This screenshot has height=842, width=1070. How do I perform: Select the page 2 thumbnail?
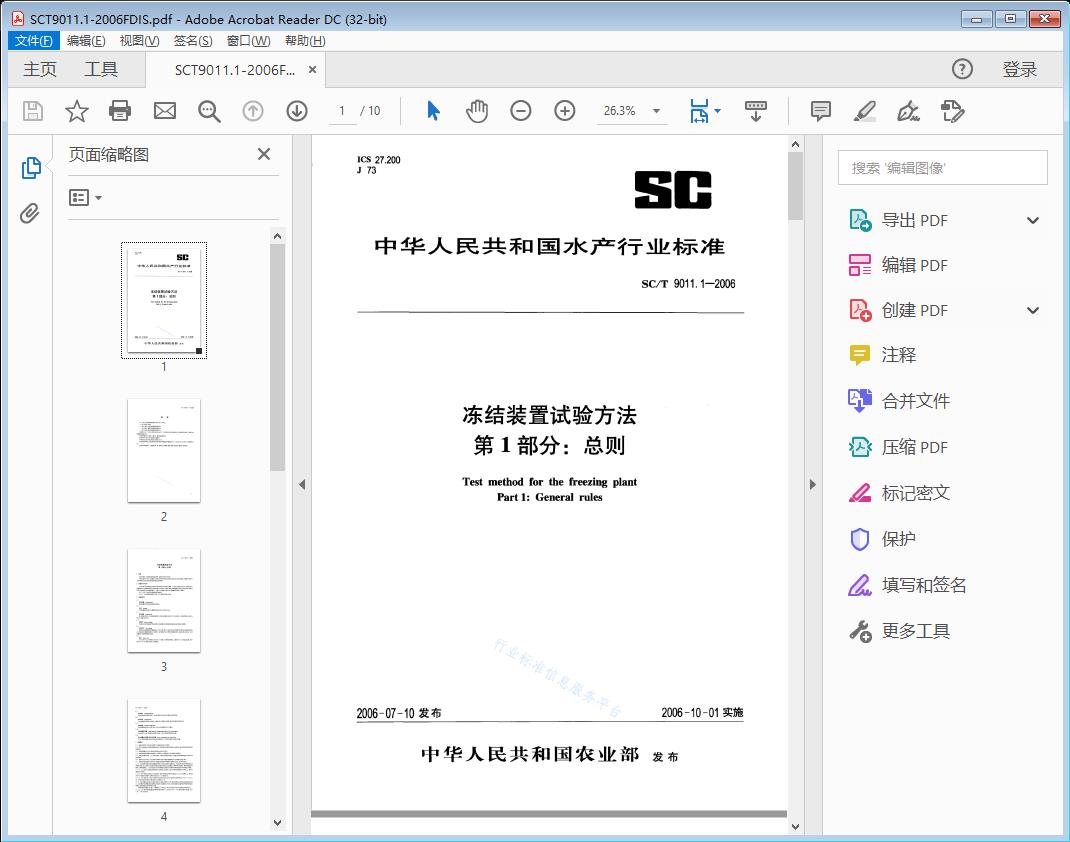163,451
